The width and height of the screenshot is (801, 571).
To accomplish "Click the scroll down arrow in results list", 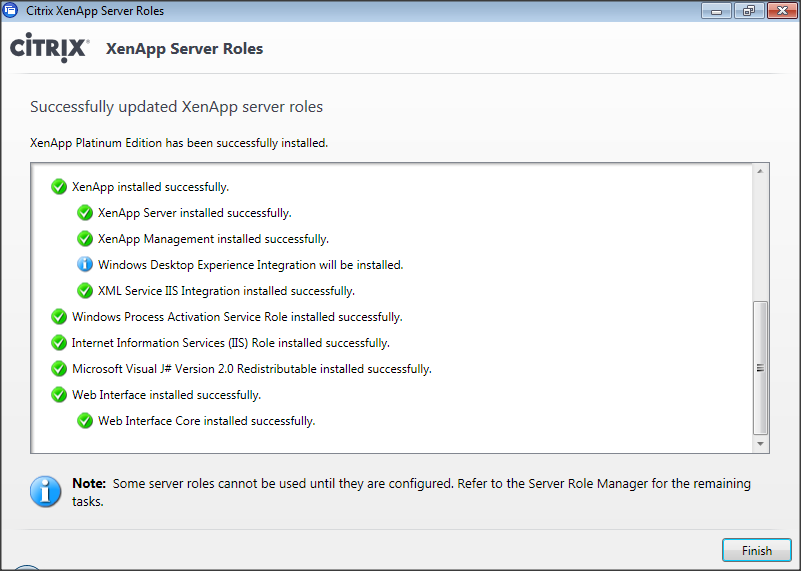I will 761,443.
